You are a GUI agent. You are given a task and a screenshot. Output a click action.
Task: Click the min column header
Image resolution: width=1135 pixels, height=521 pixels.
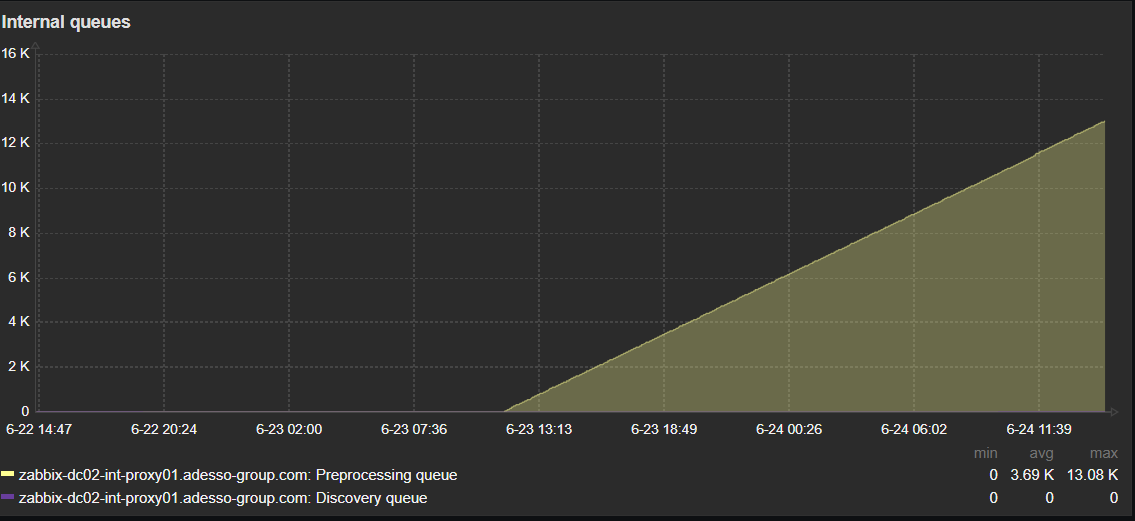(985, 454)
